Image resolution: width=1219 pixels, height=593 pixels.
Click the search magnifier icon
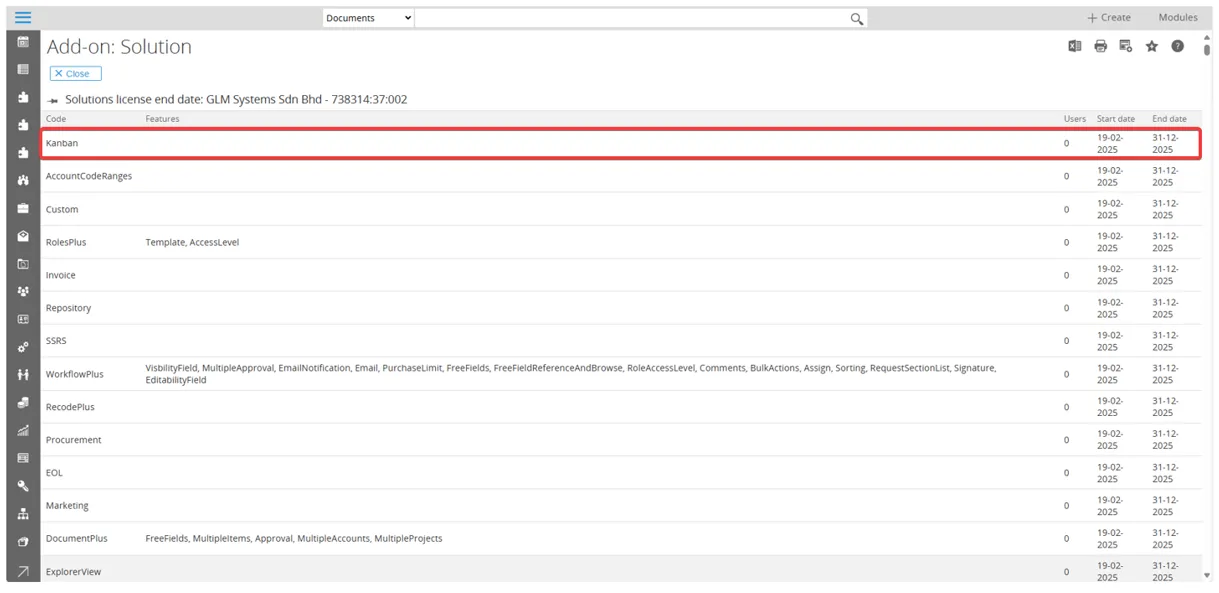click(x=856, y=18)
